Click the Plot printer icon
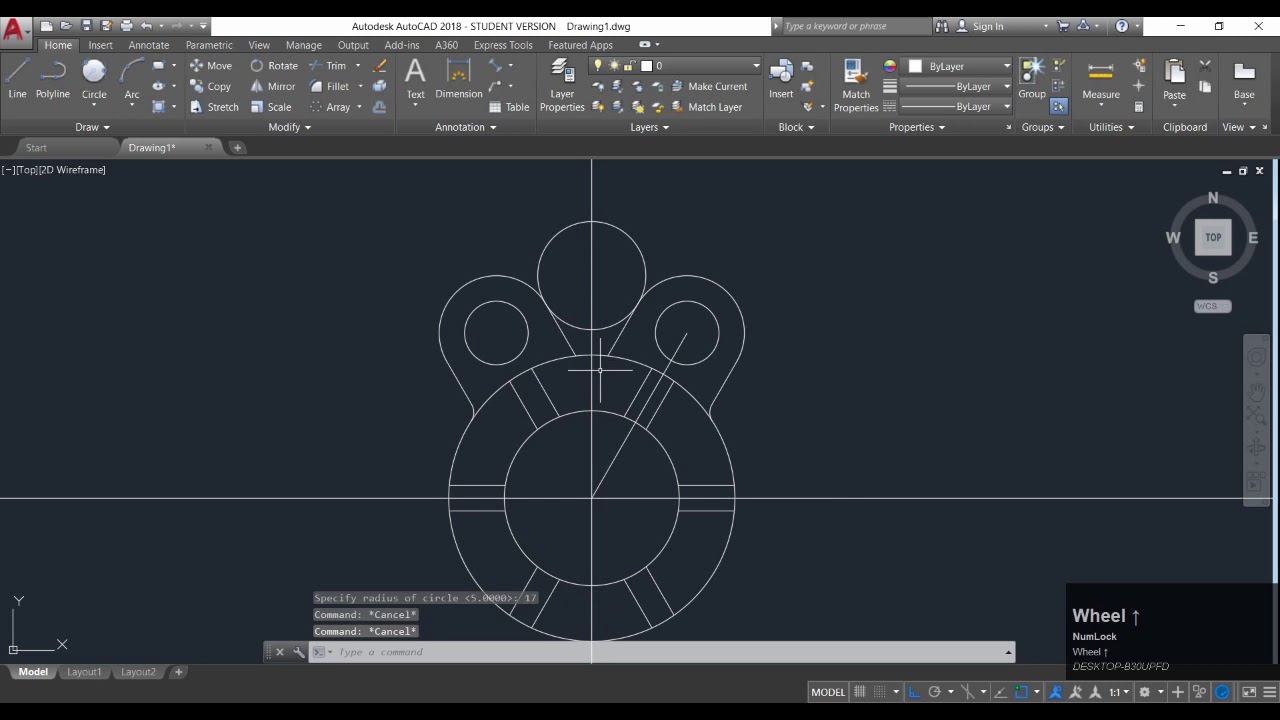Image resolution: width=1280 pixels, height=720 pixels. [126, 26]
